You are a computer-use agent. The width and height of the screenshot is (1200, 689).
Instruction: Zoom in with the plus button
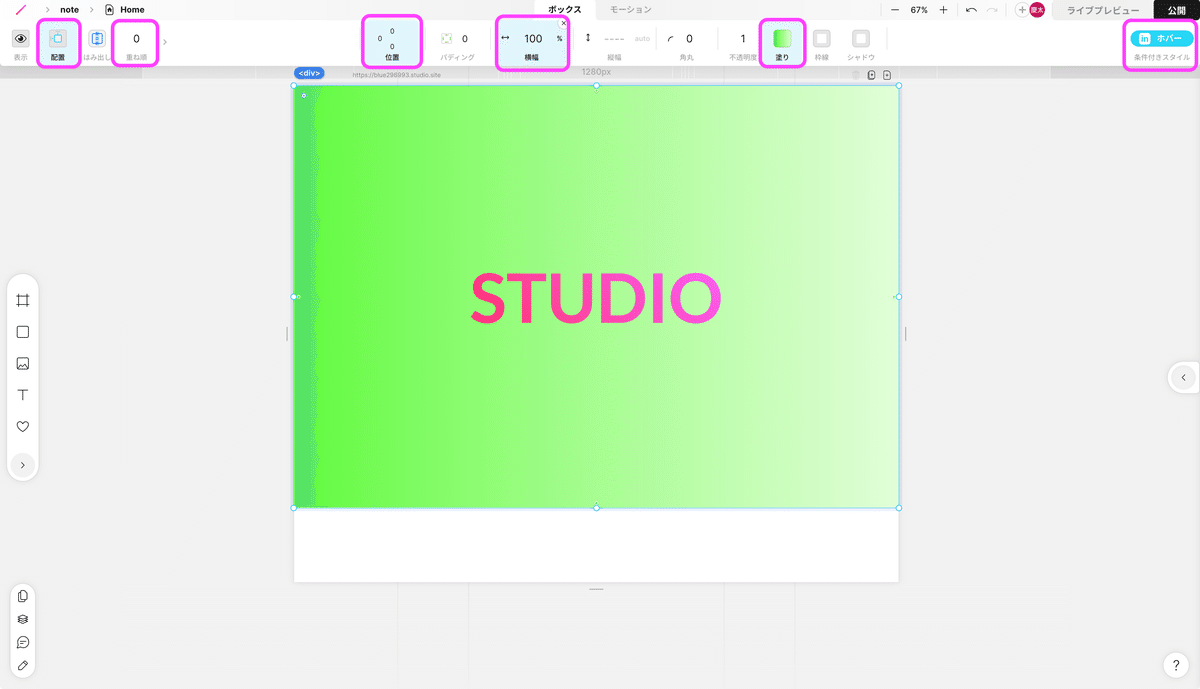click(x=943, y=10)
